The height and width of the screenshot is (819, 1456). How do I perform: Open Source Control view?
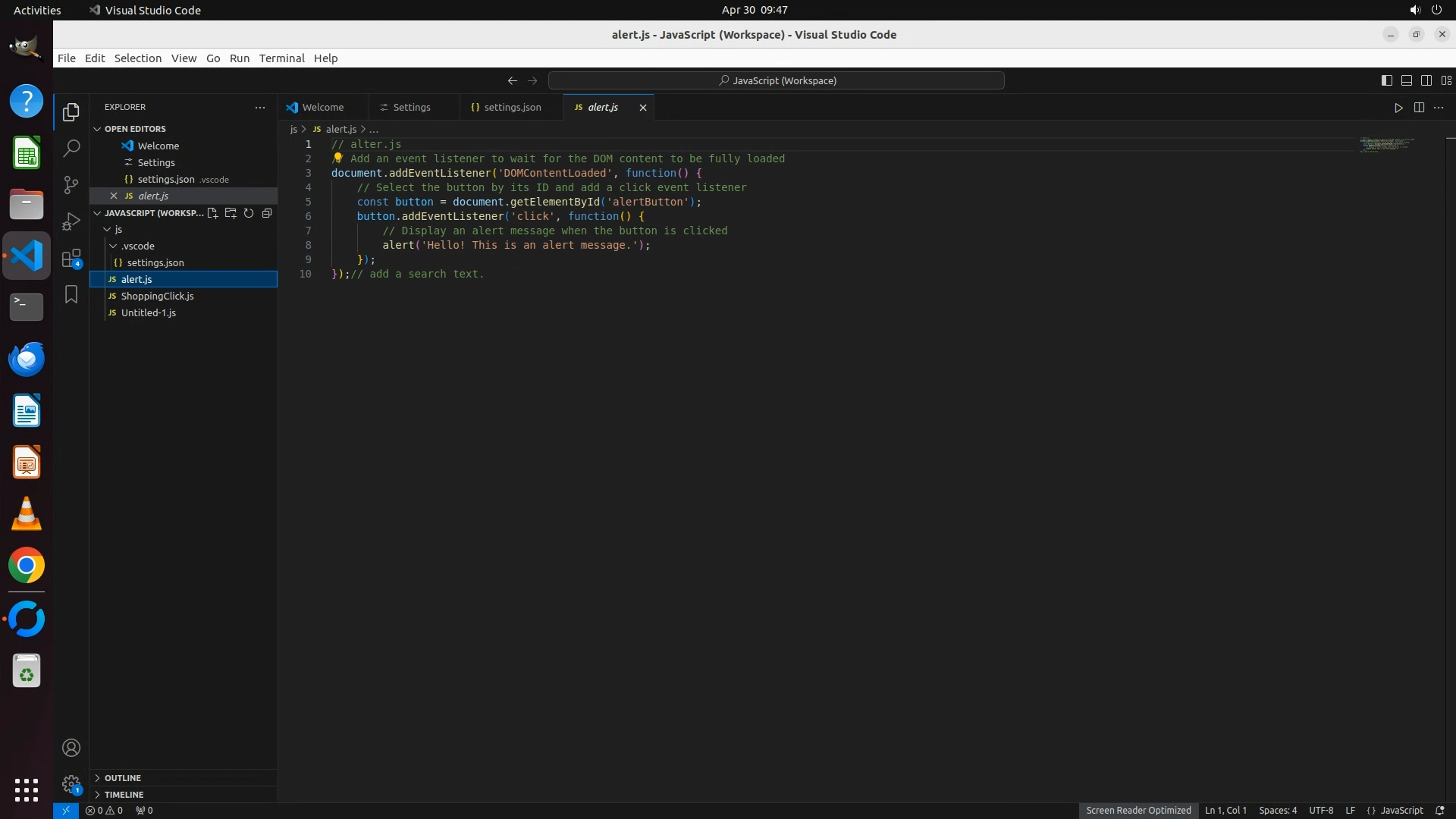click(71, 184)
